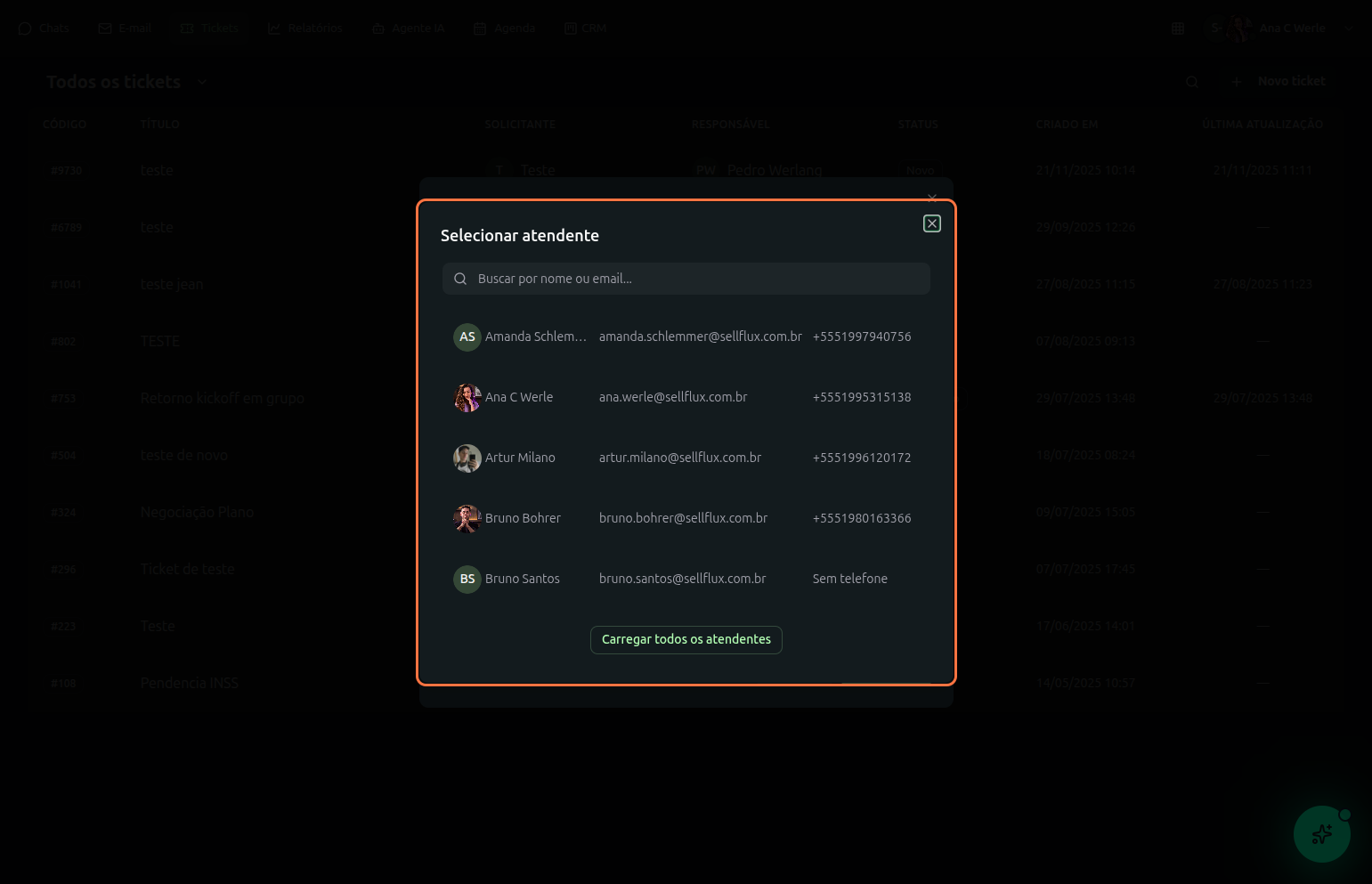Load all agents with Carregar todos os atendentes
Screen dimensions: 1372x884
click(x=686, y=640)
